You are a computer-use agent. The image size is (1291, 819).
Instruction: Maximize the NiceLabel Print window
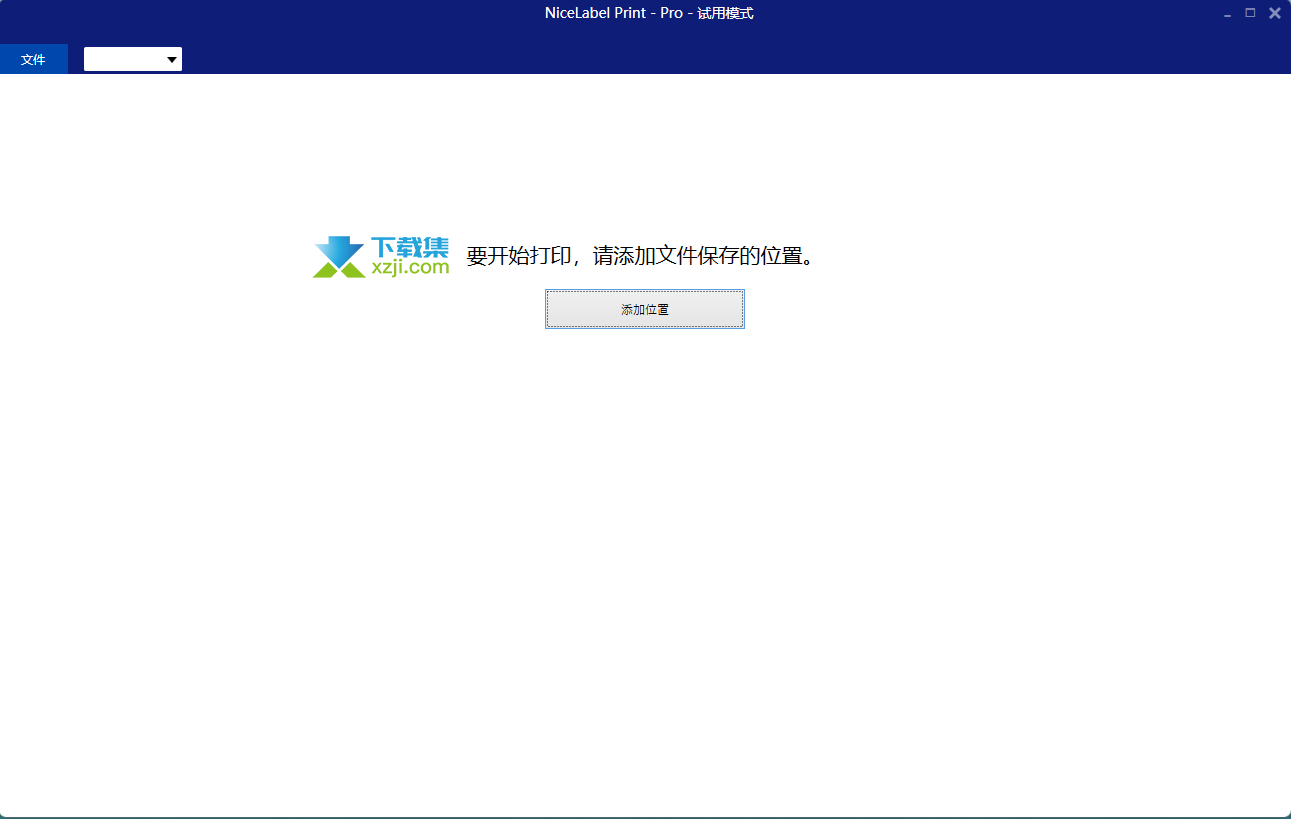[1250, 13]
